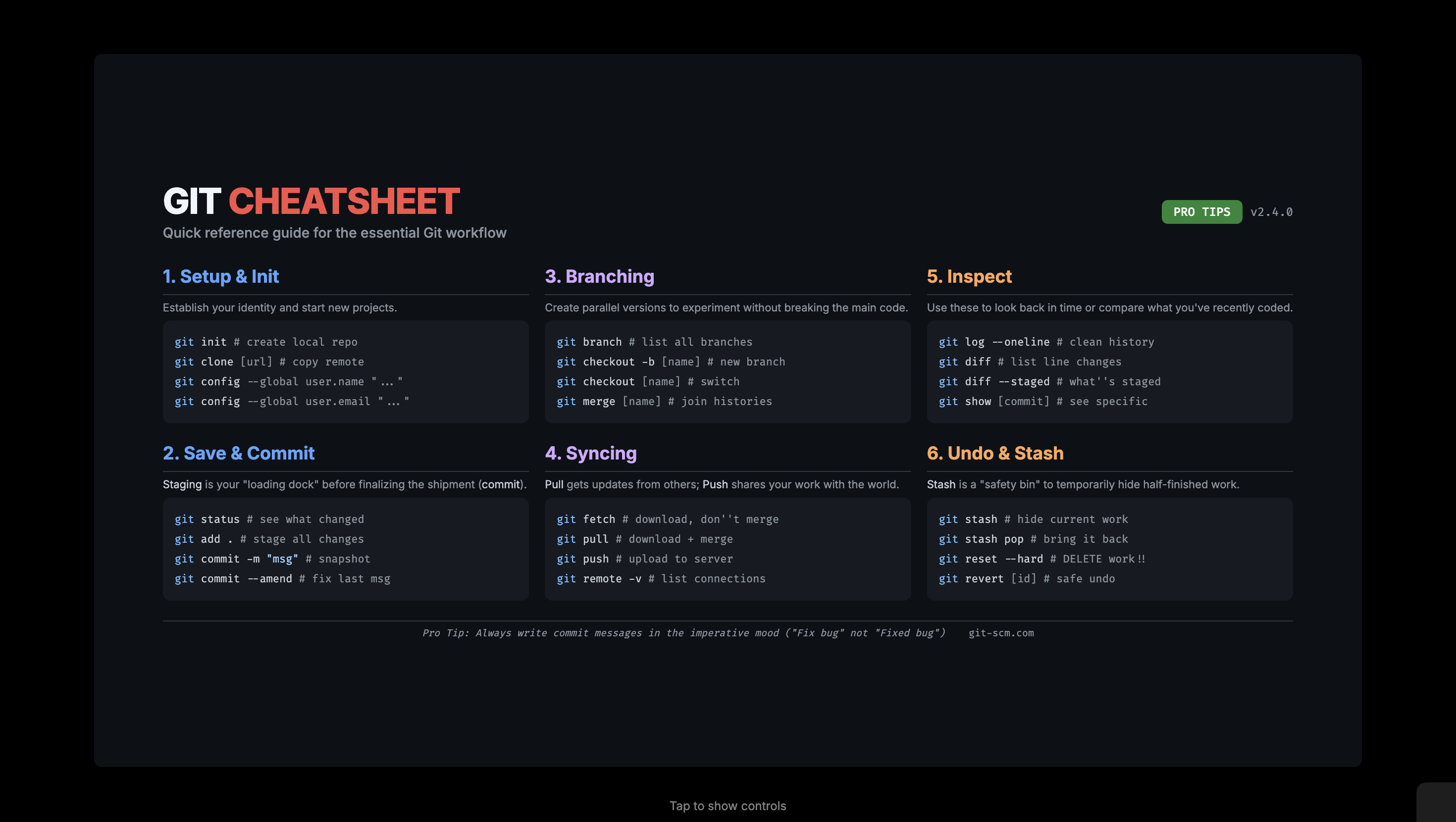Click the 'git init' command line
Screen dimensions: 1456x822
(x=265, y=342)
